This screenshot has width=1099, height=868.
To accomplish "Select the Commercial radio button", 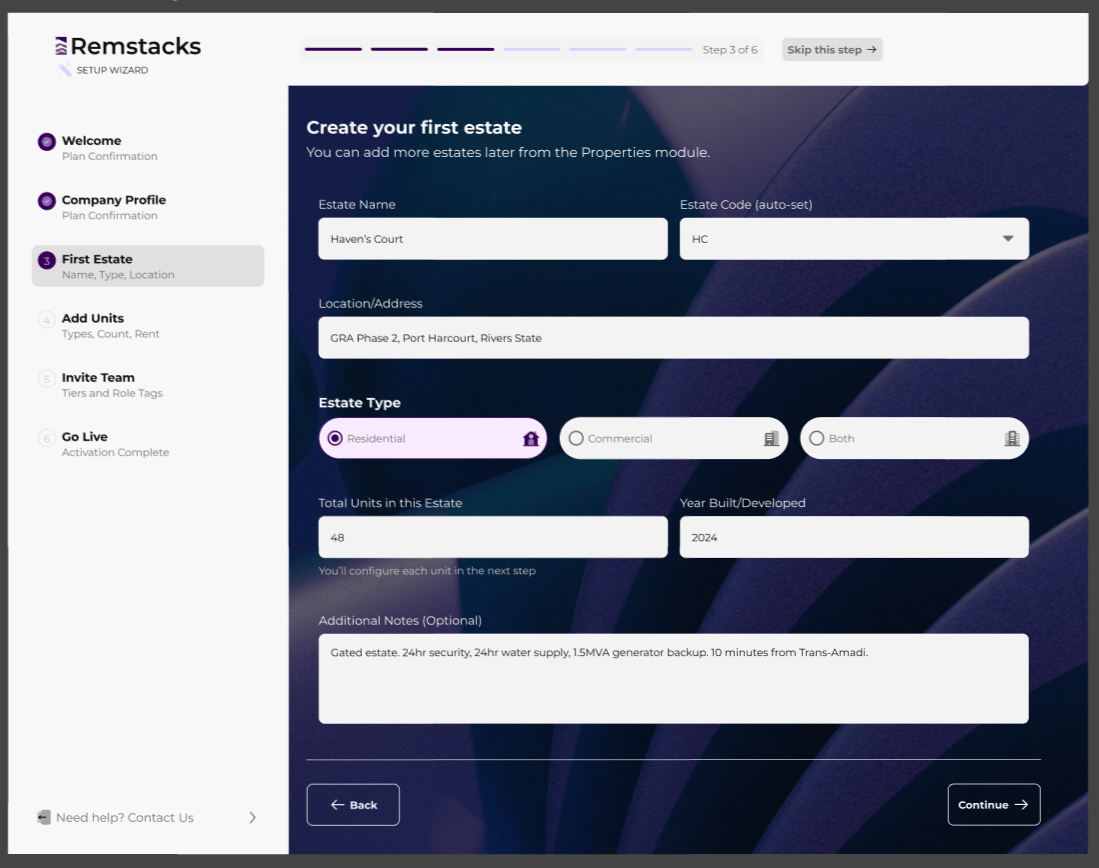I will point(576,438).
